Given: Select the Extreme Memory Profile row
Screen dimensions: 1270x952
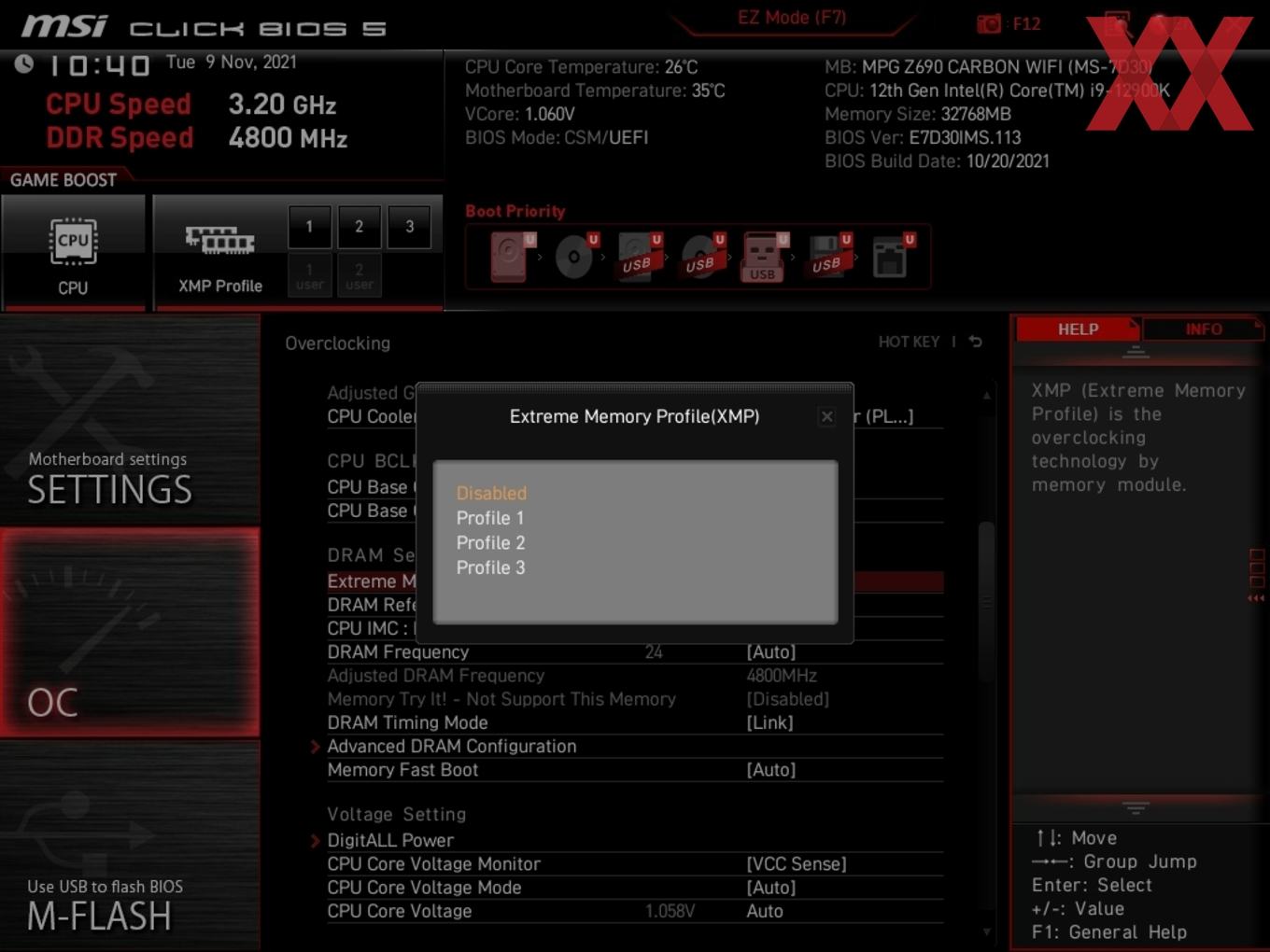Looking at the screenshot, I should click(x=635, y=581).
